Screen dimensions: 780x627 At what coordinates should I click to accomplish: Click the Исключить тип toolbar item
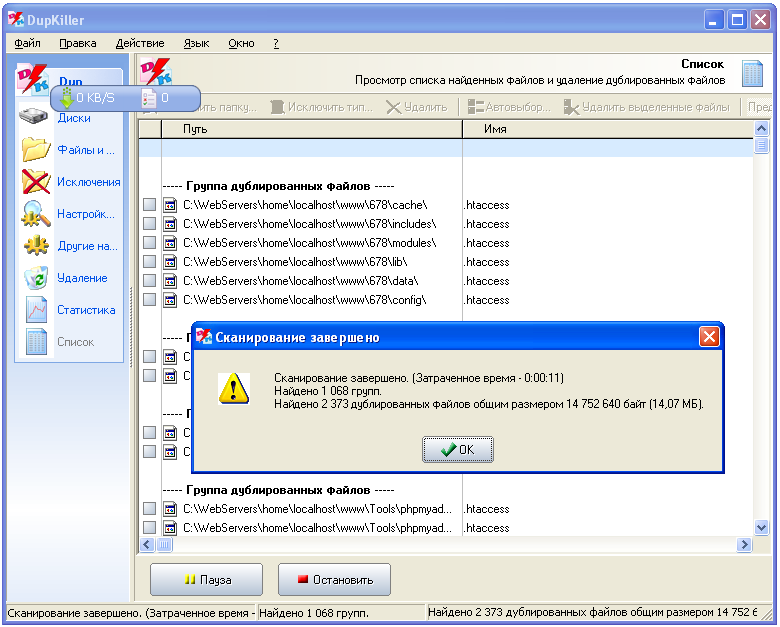point(321,107)
